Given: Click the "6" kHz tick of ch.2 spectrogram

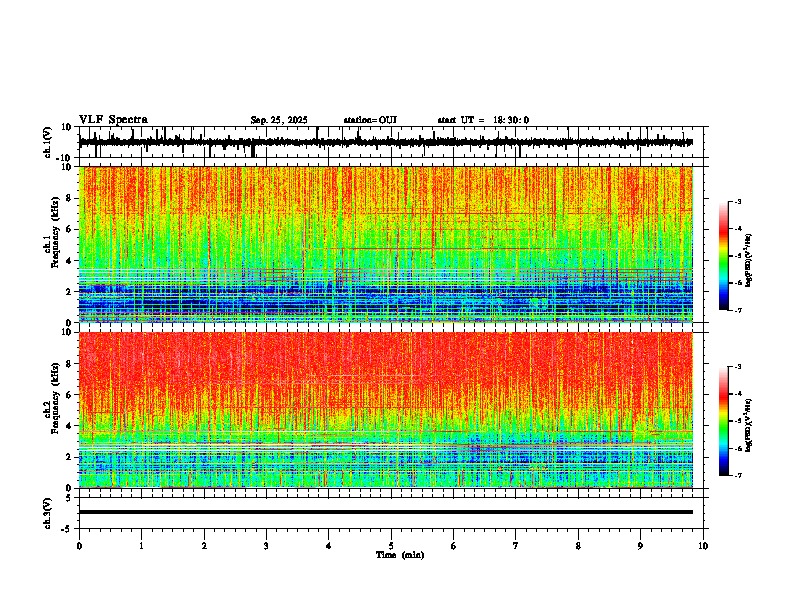Looking at the screenshot, I should [70, 395].
